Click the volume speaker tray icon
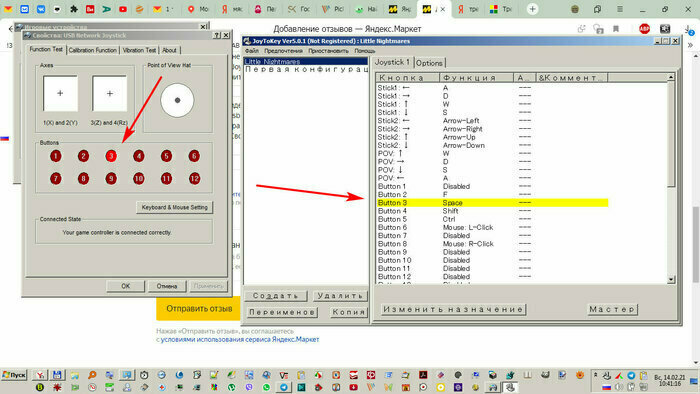 [x=619, y=387]
